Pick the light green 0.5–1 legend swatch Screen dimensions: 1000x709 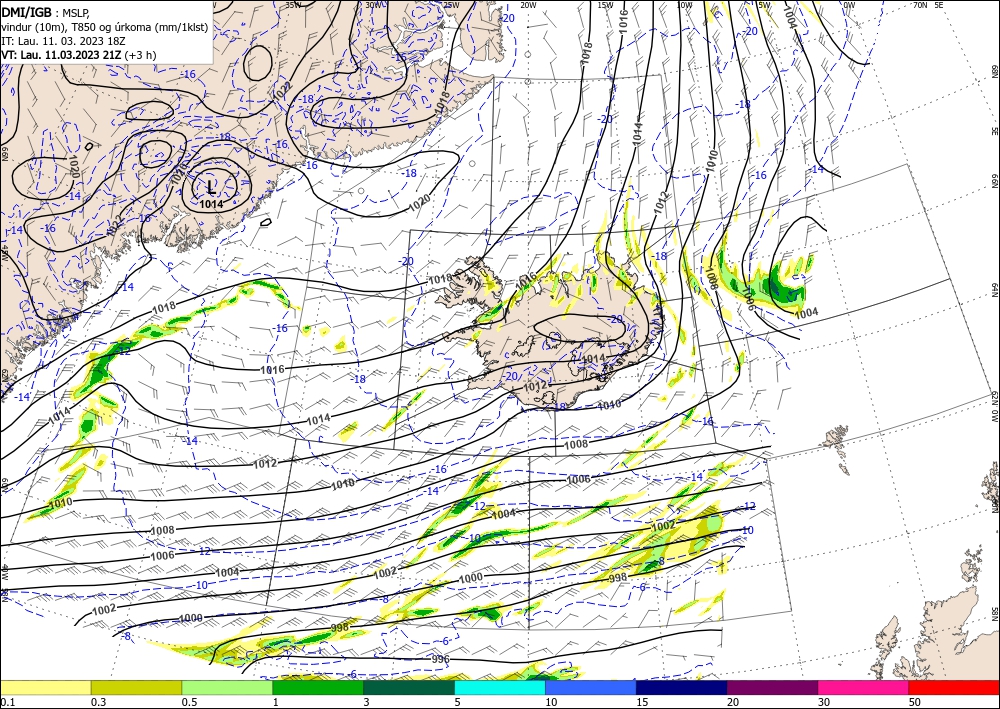click(x=227, y=687)
